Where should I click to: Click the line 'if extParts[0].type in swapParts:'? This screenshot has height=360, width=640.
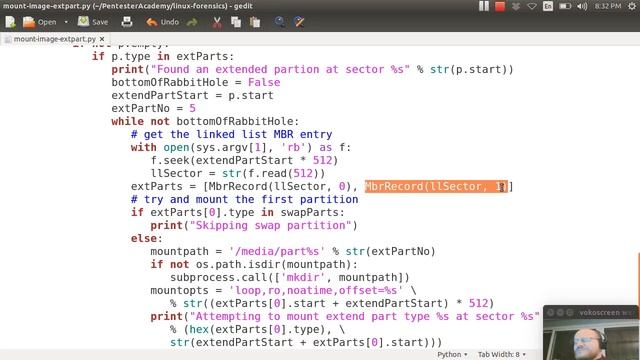point(238,213)
